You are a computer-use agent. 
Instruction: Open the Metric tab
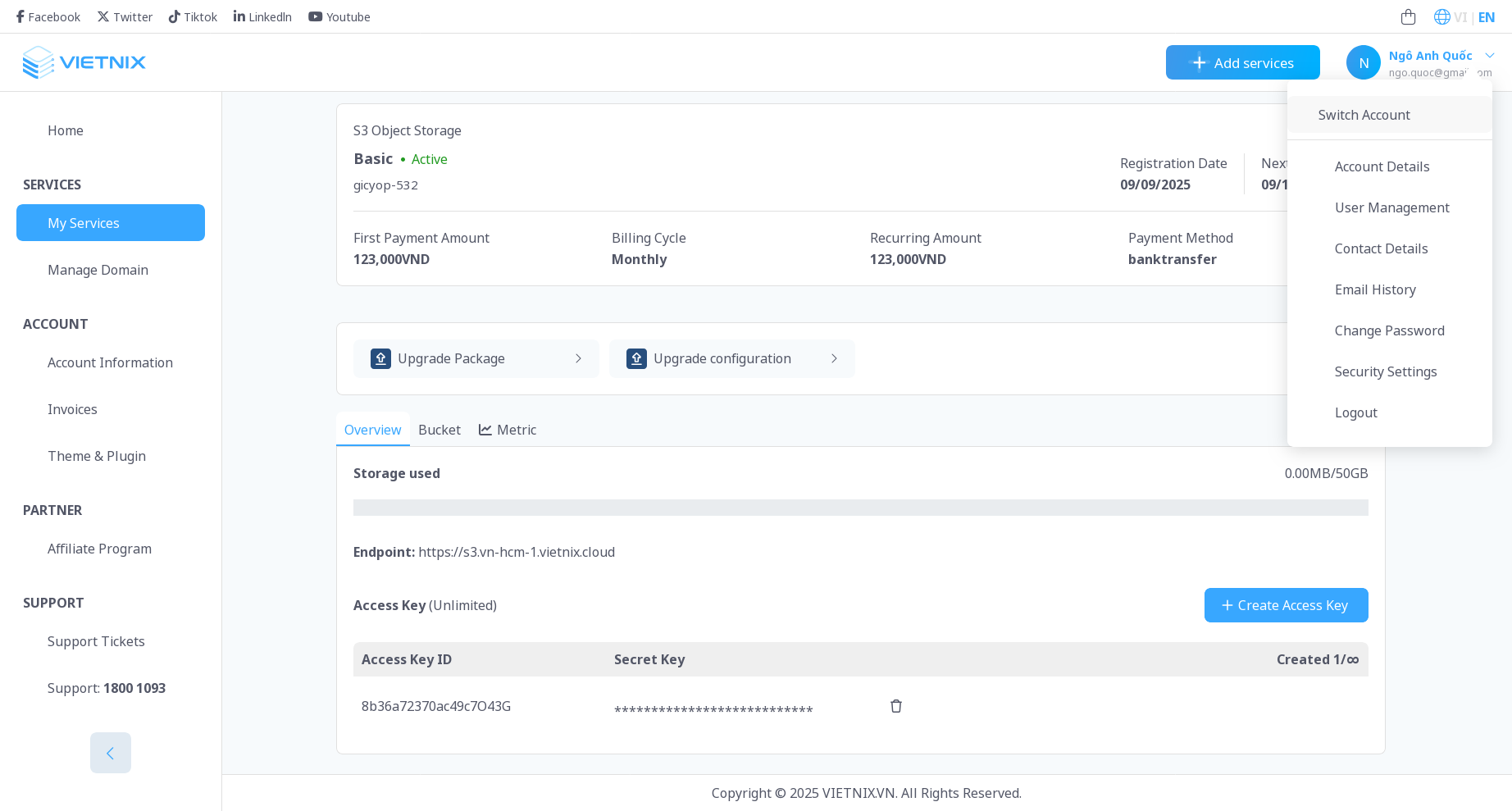(508, 430)
